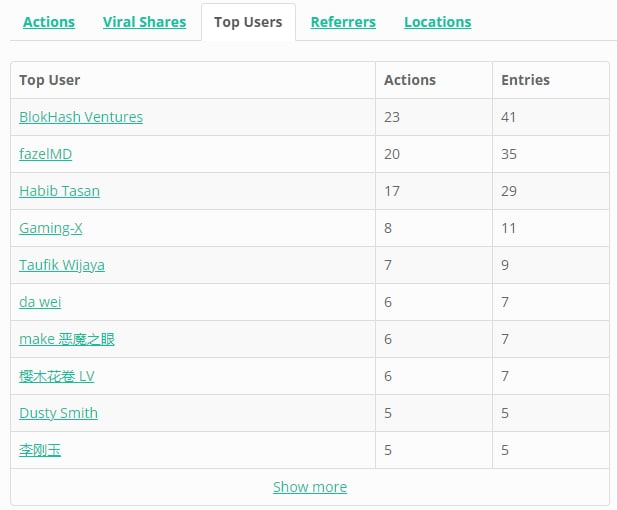The image size is (617, 510).
Task: Open the Locations tab
Action: pyautogui.click(x=438, y=22)
